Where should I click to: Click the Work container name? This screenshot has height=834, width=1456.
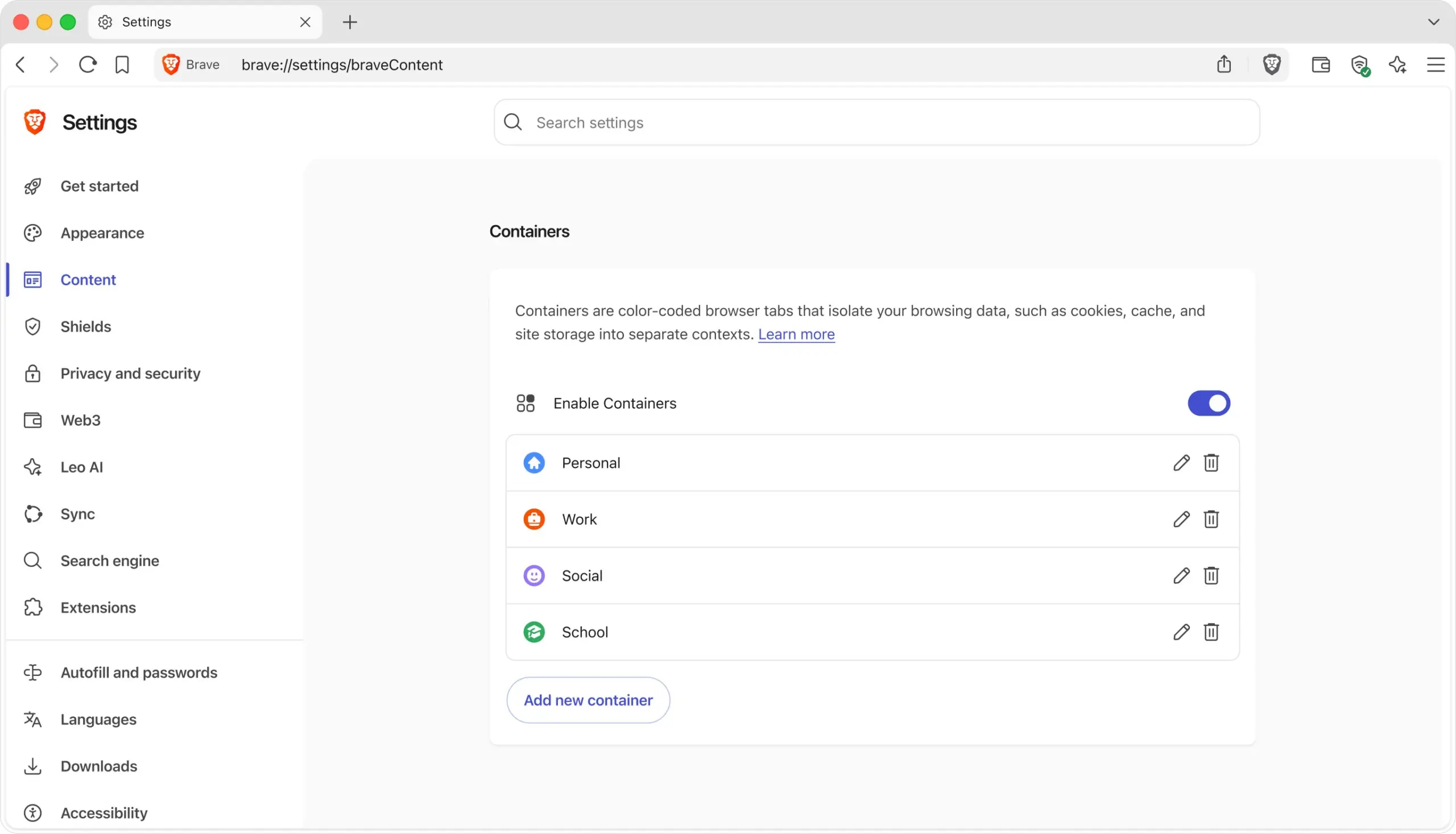580,519
